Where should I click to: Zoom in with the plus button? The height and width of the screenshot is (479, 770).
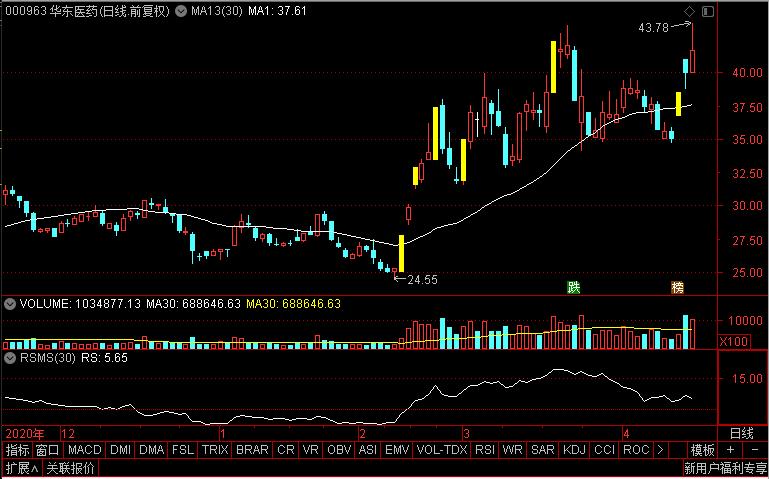pos(731,450)
